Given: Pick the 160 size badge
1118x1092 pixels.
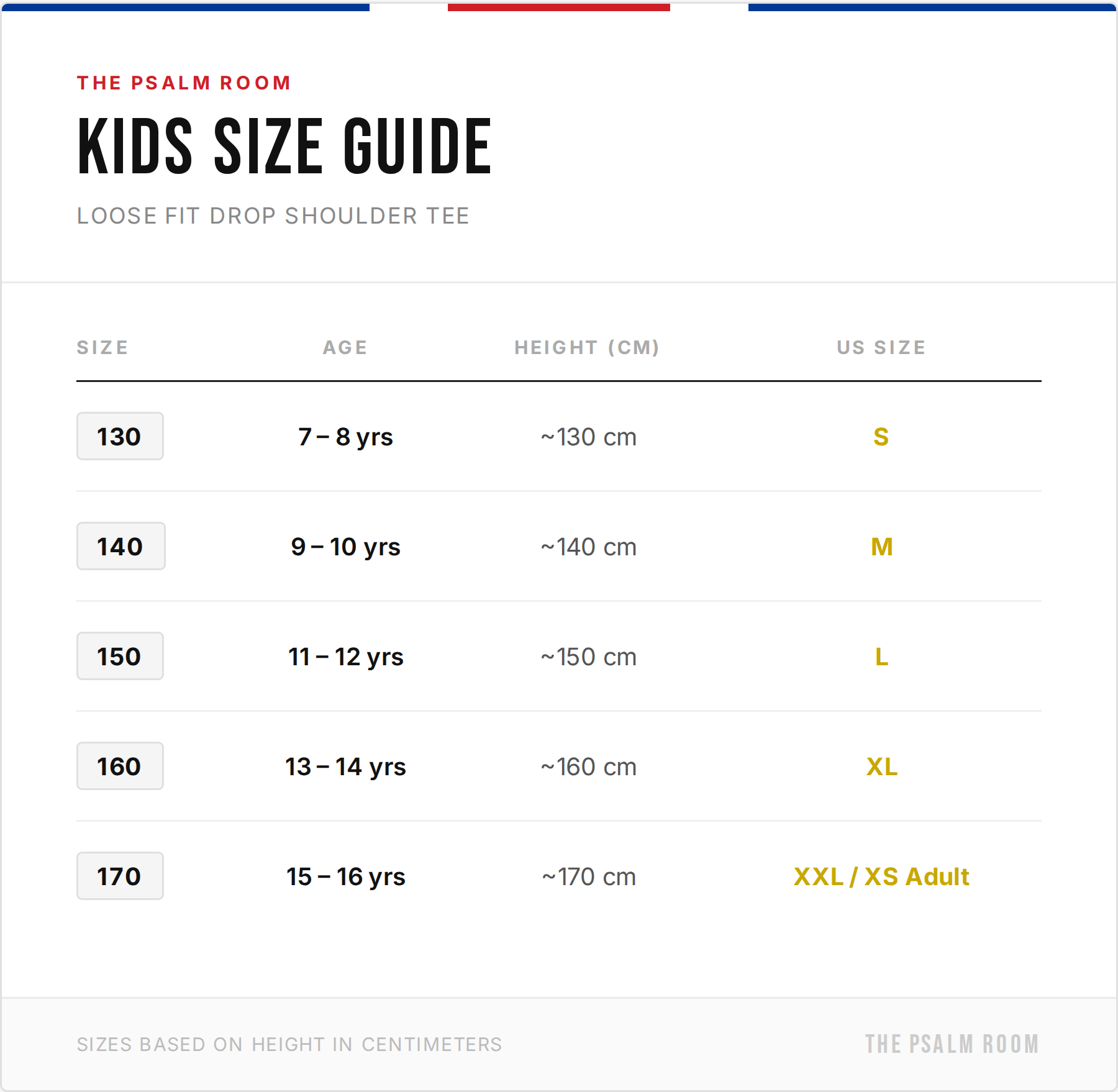Looking at the screenshot, I should click(120, 766).
